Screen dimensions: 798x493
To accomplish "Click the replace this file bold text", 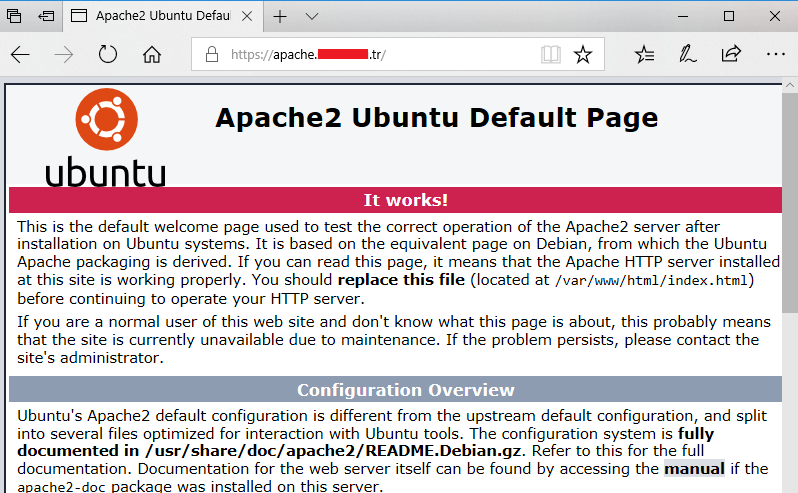I will point(401,280).
